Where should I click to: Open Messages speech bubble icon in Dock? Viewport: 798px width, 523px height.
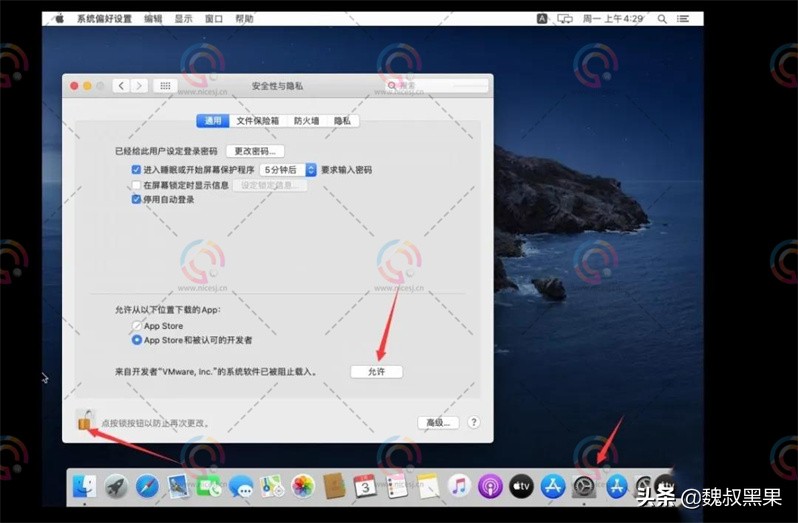point(241,487)
